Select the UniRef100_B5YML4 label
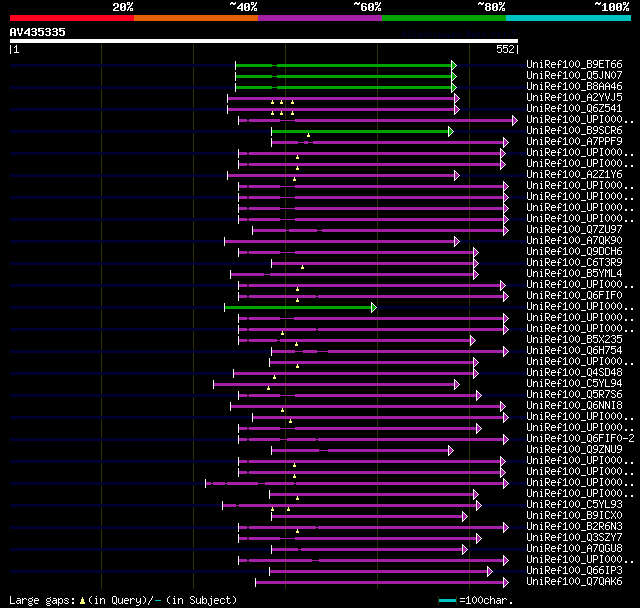 tap(574, 274)
